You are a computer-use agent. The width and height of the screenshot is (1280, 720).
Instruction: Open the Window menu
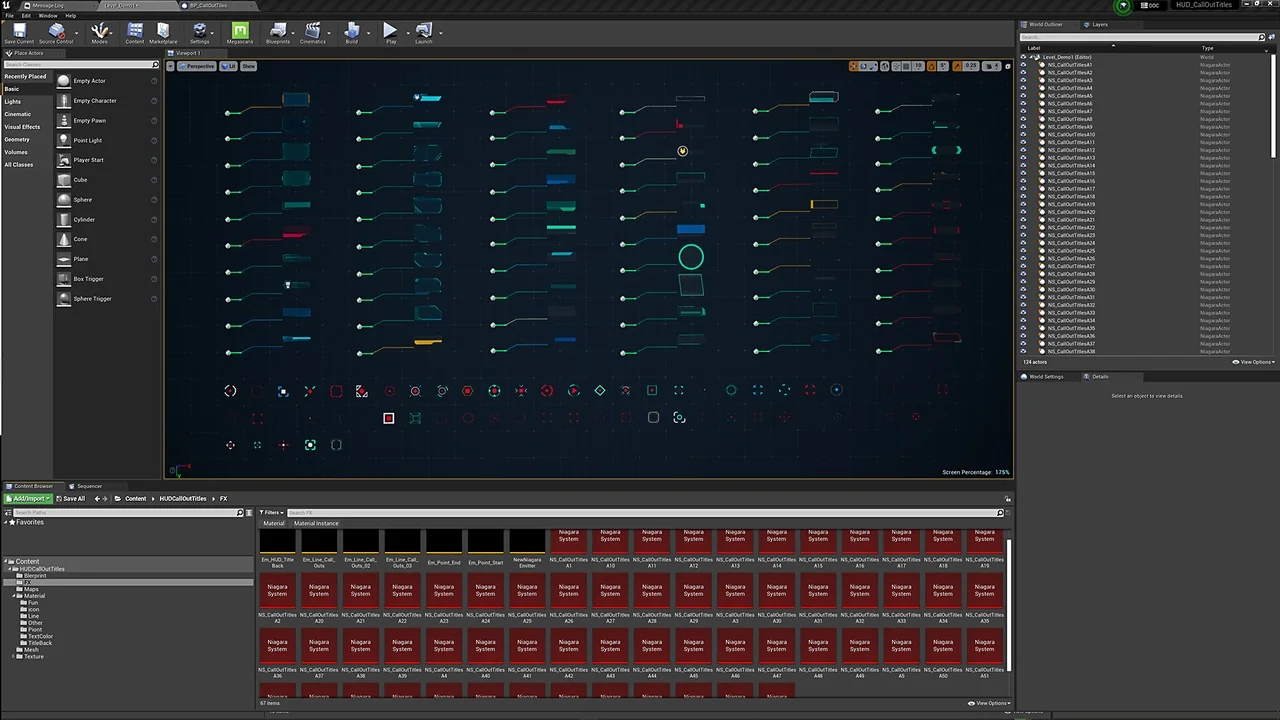click(x=47, y=16)
